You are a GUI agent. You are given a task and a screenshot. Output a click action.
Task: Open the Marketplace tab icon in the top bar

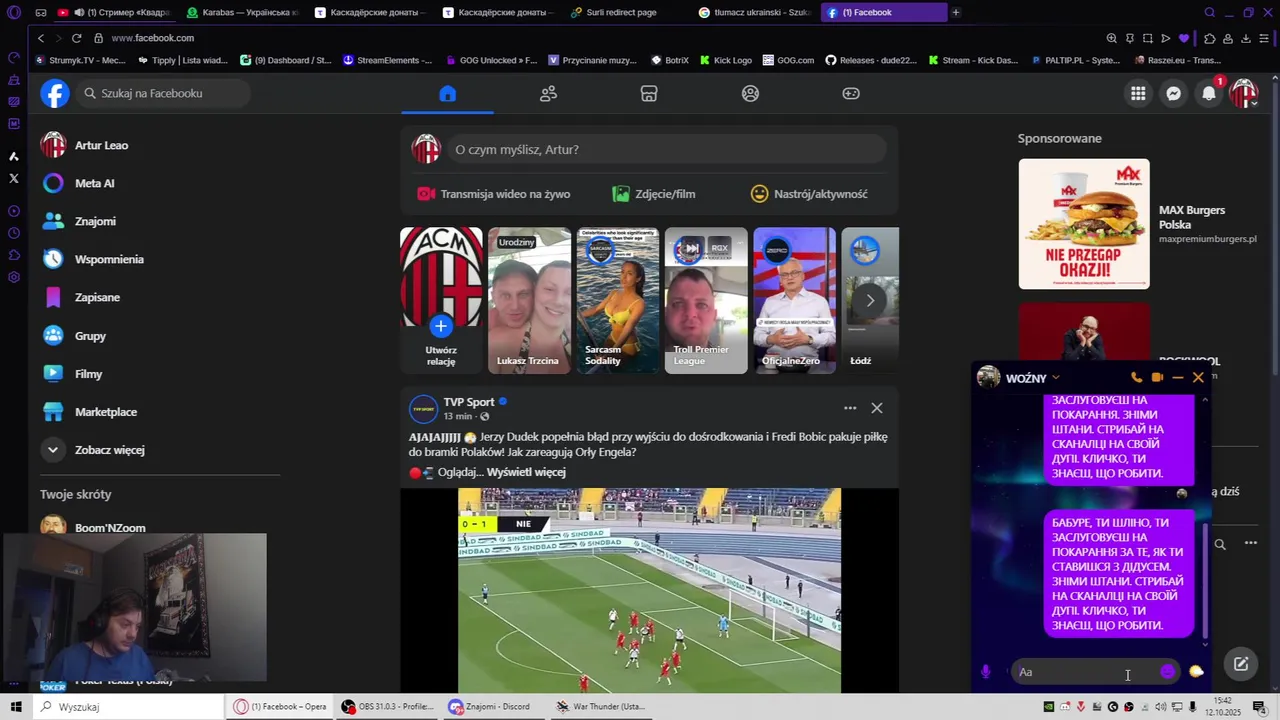pos(649,93)
